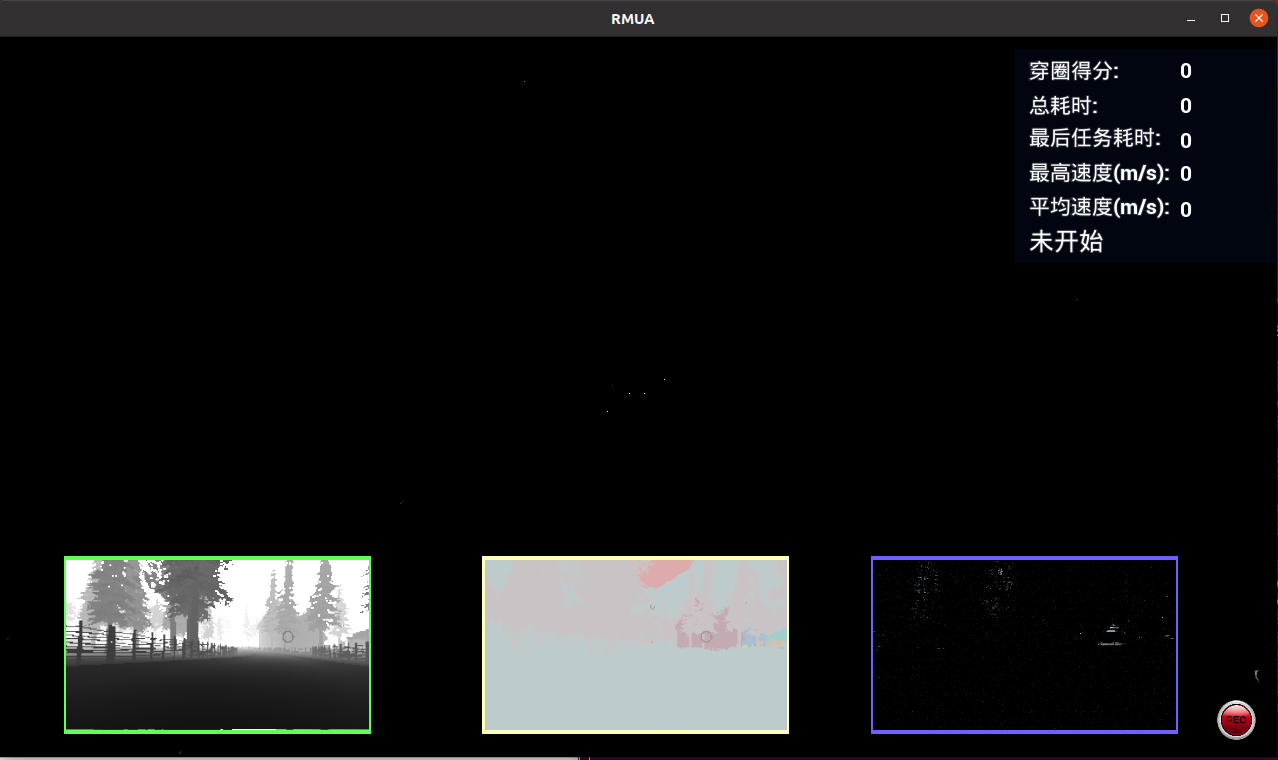This screenshot has height=760, width=1278.
Task: Click the 穿圈得分 score label
Action: [x=1074, y=71]
